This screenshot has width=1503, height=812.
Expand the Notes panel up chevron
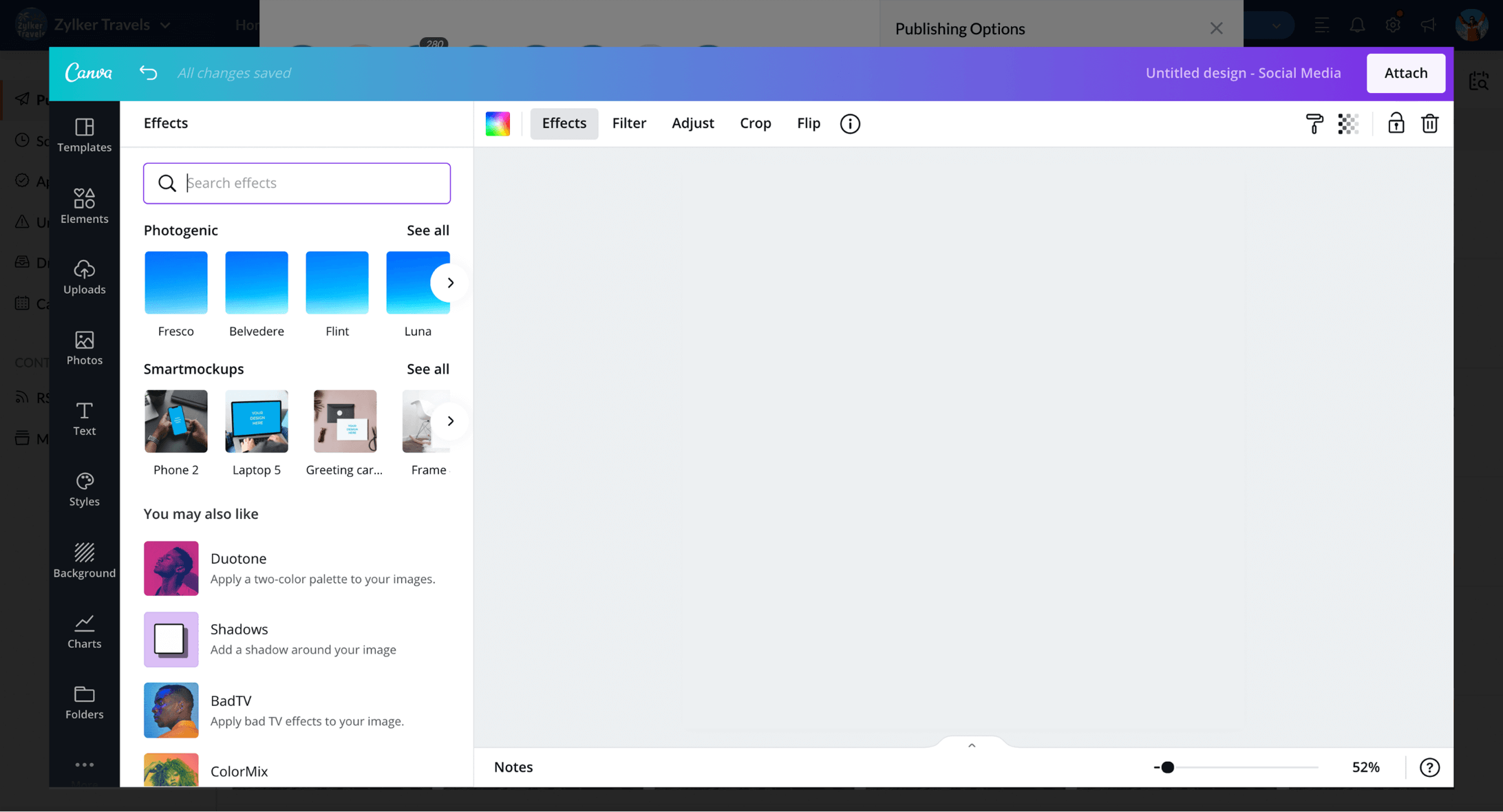coord(971,745)
